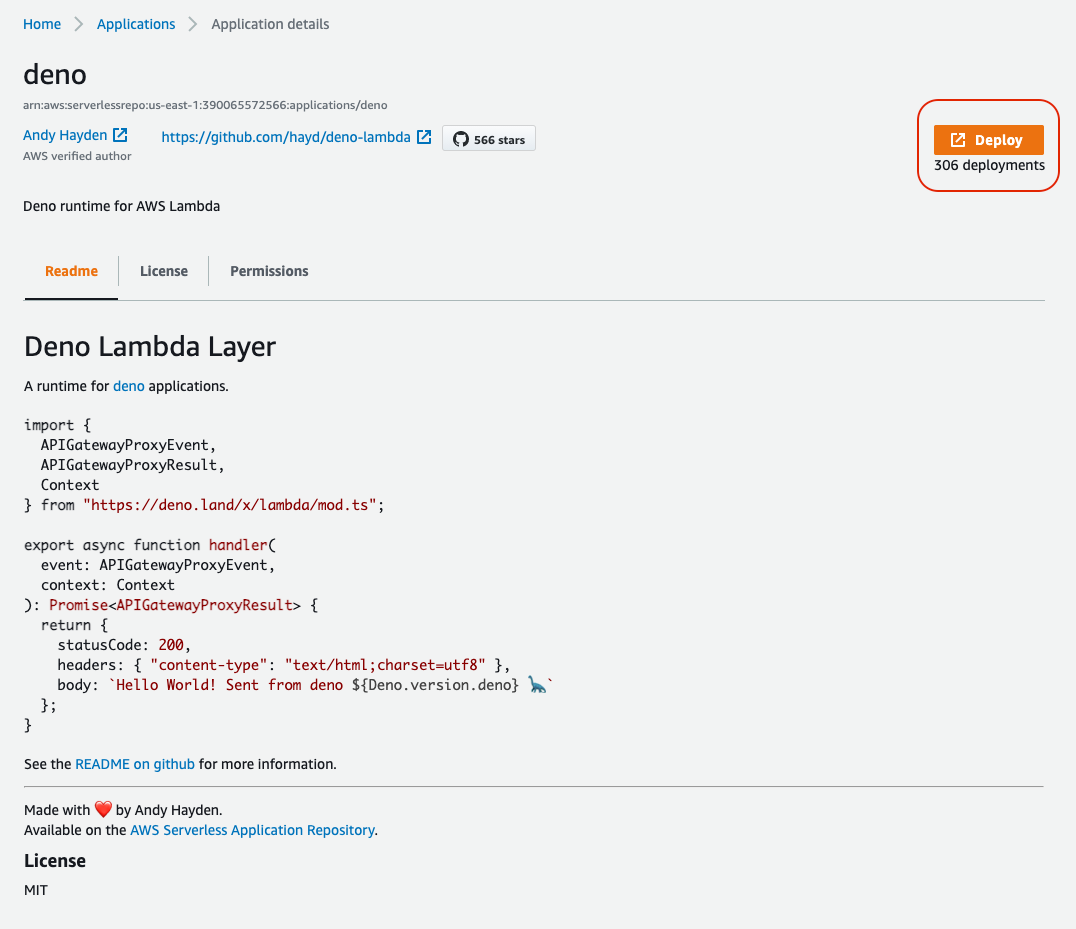Click the external link icon on Deploy button
This screenshot has width=1076, height=929.
tap(958, 140)
